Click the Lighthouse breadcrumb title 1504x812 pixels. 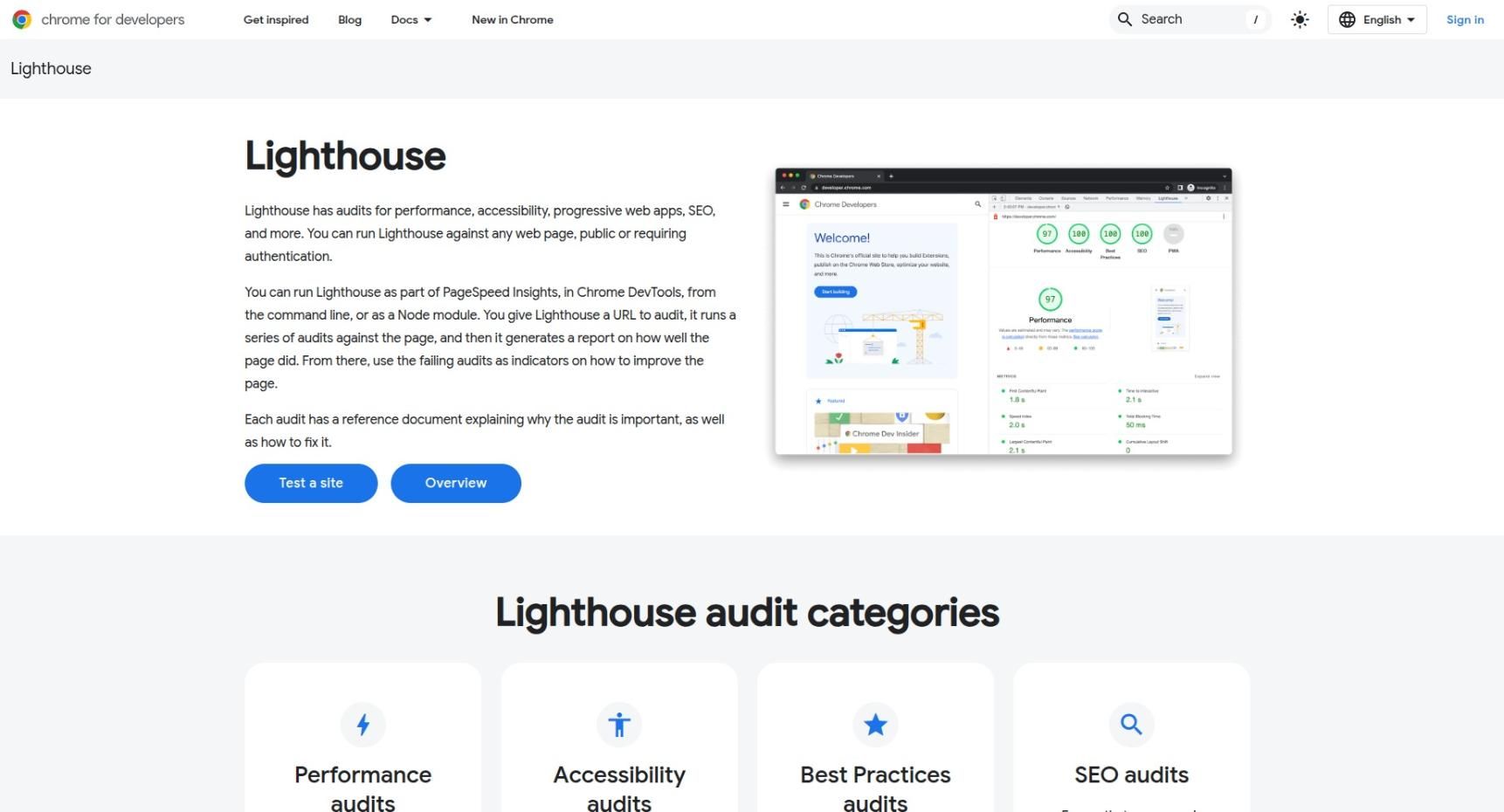point(51,68)
